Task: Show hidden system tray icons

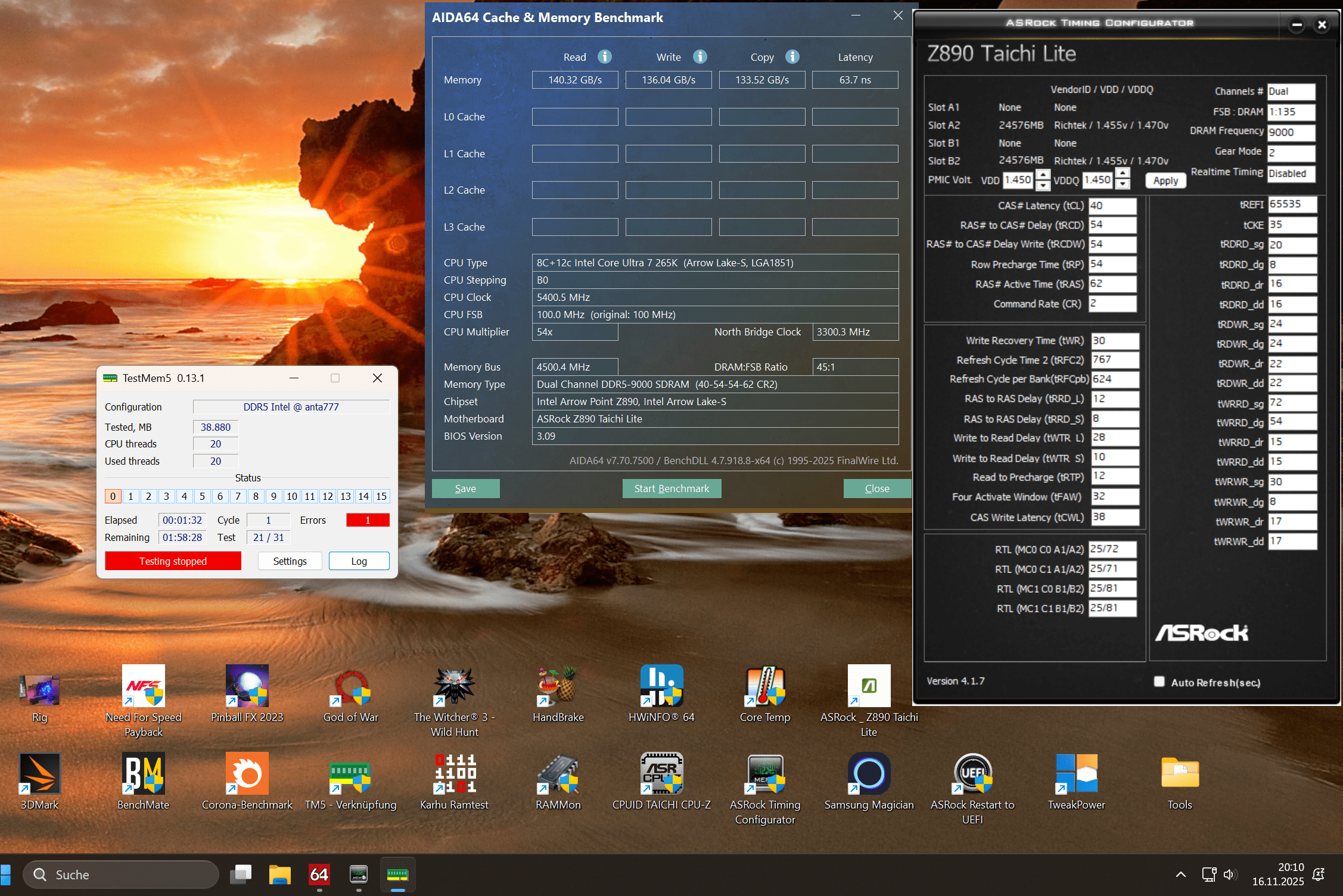Action: point(1180,875)
